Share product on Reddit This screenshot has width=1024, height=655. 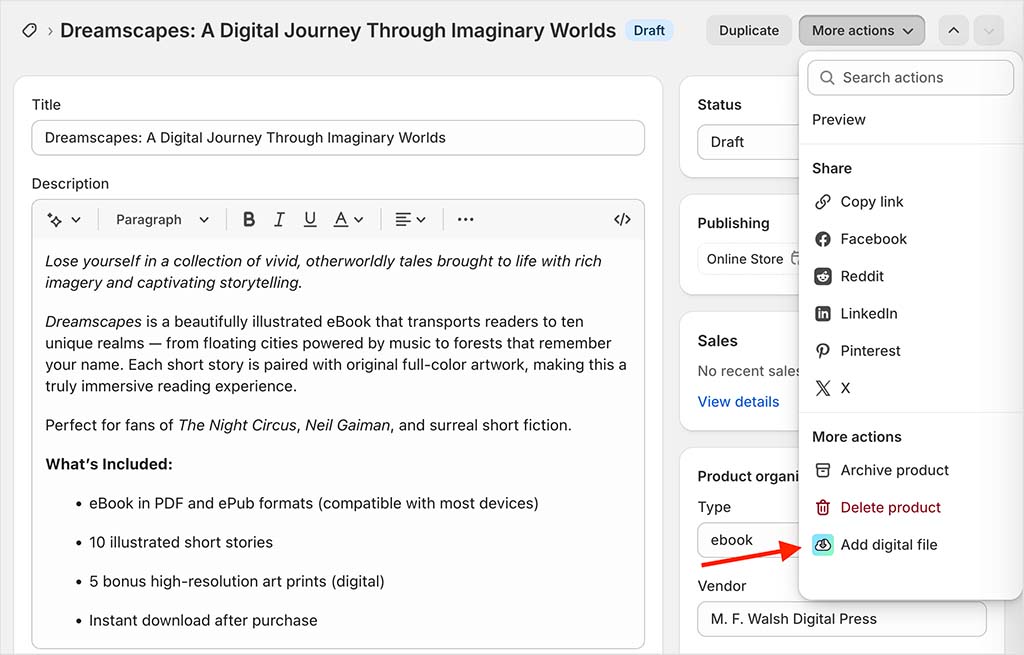[861, 276]
